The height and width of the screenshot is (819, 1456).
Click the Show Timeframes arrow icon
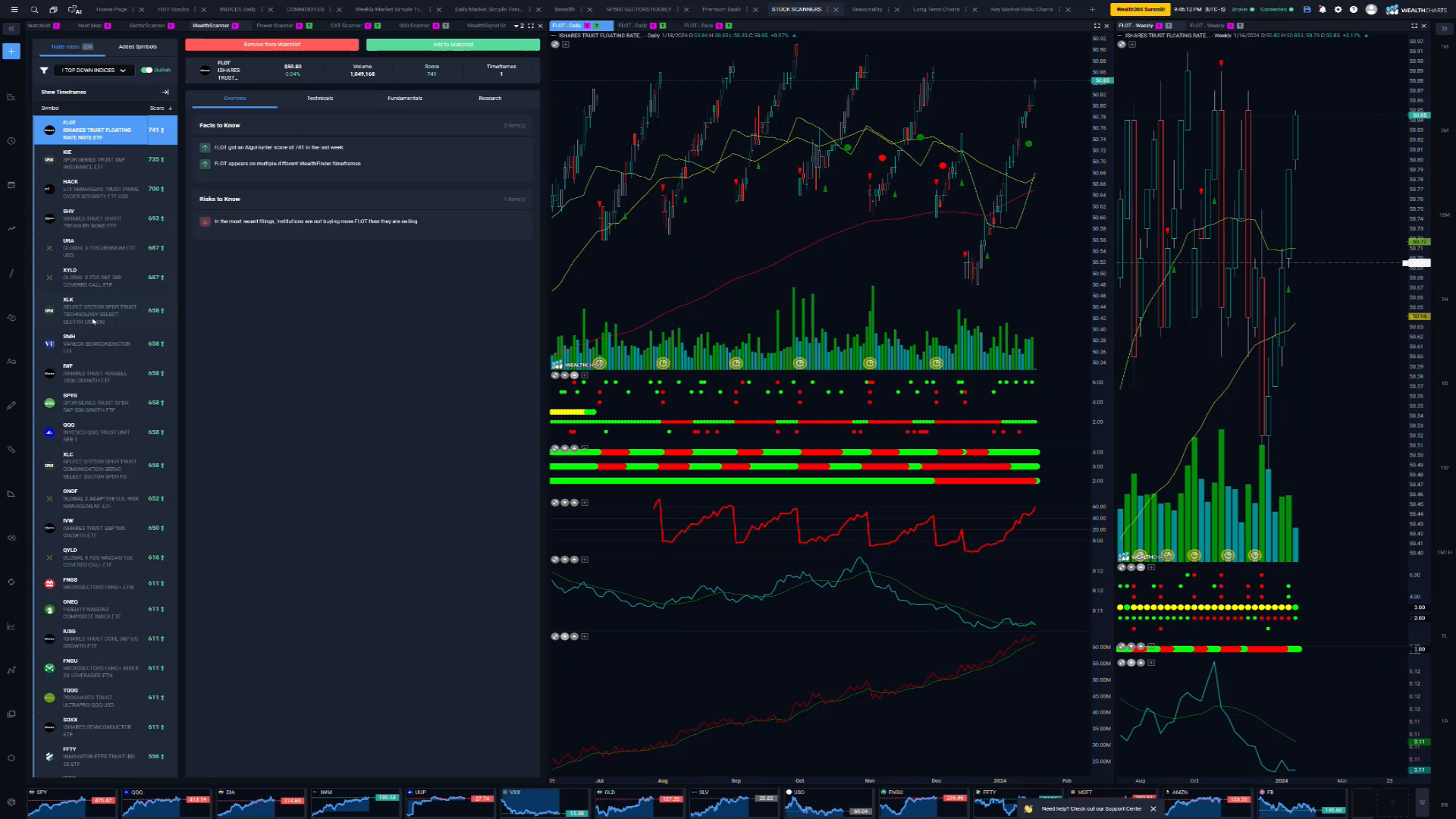tap(165, 92)
